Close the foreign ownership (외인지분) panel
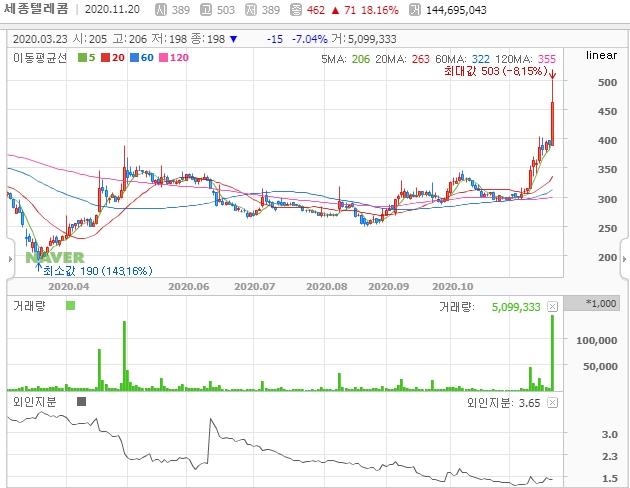 (553, 402)
